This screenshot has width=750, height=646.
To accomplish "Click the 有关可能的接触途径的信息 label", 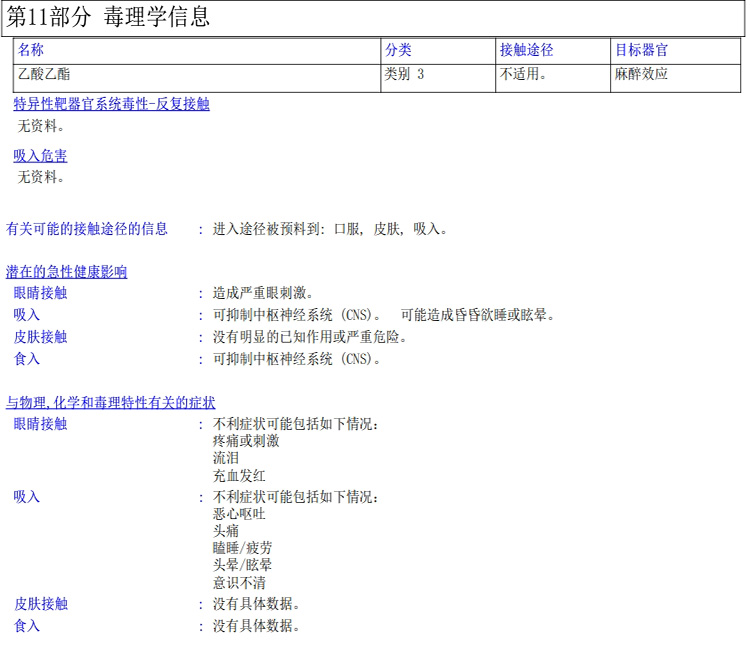I will (x=87, y=229).
